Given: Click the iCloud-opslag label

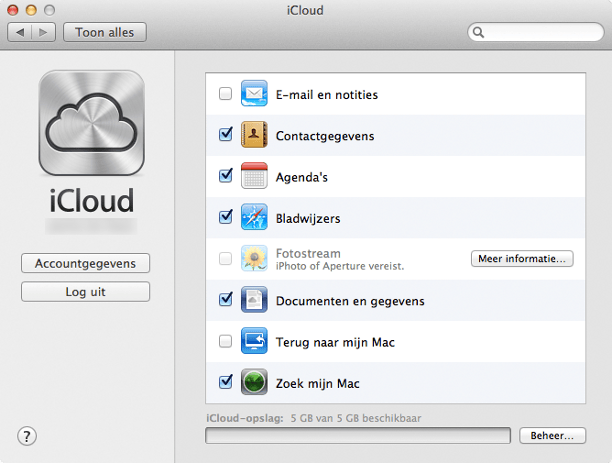Looking at the screenshot, I should (245, 418).
